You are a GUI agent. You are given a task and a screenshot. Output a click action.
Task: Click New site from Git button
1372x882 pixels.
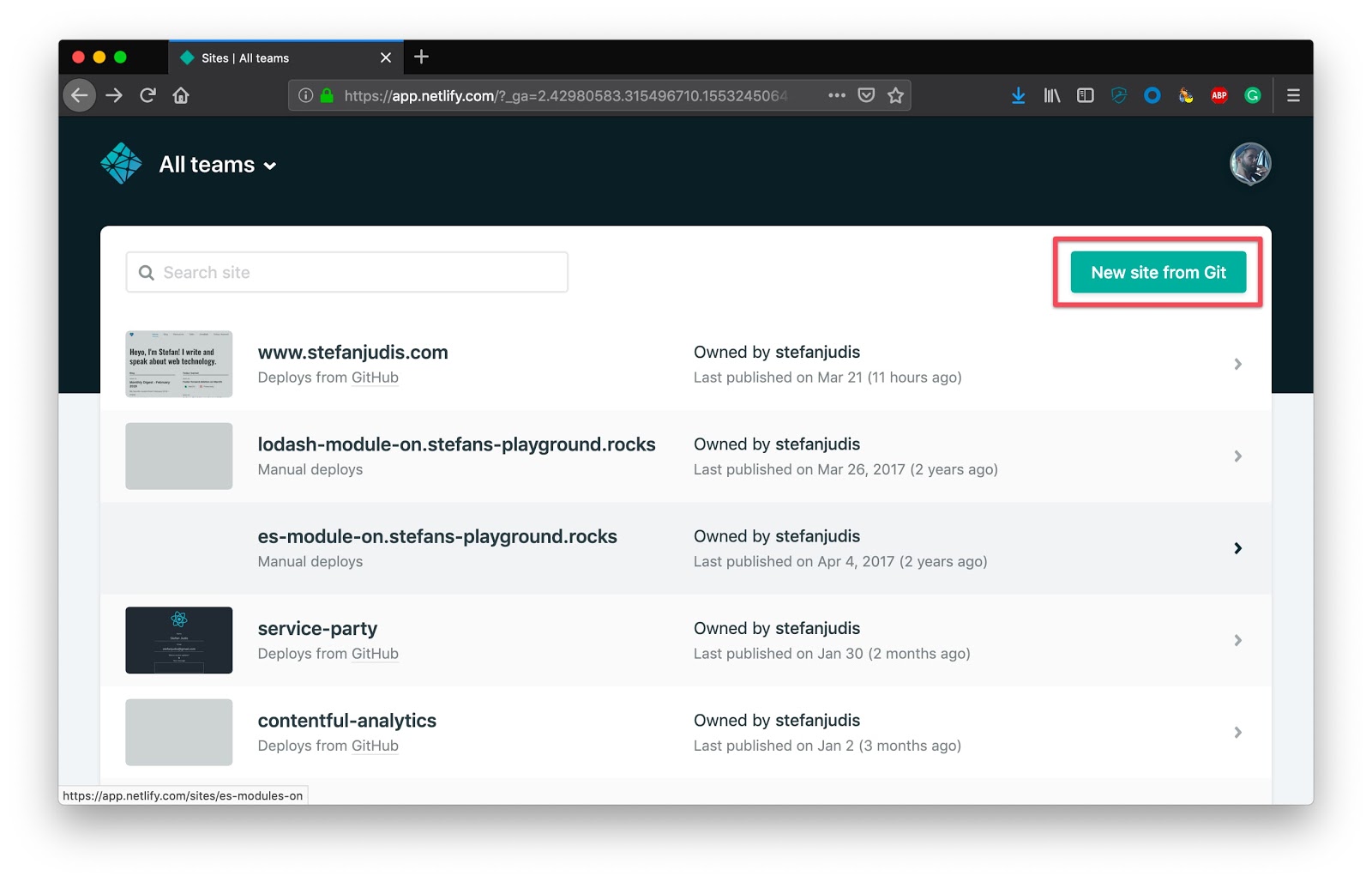coord(1158,272)
